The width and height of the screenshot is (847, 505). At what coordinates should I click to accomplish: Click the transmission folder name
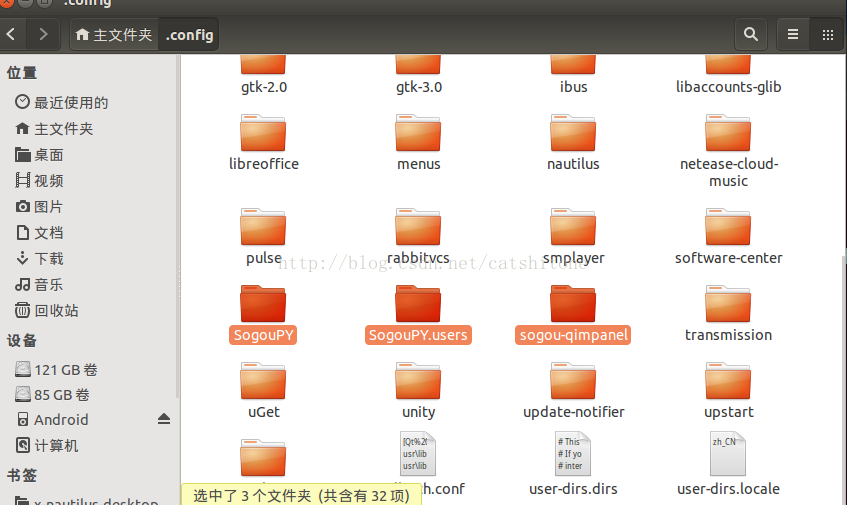coord(728,335)
